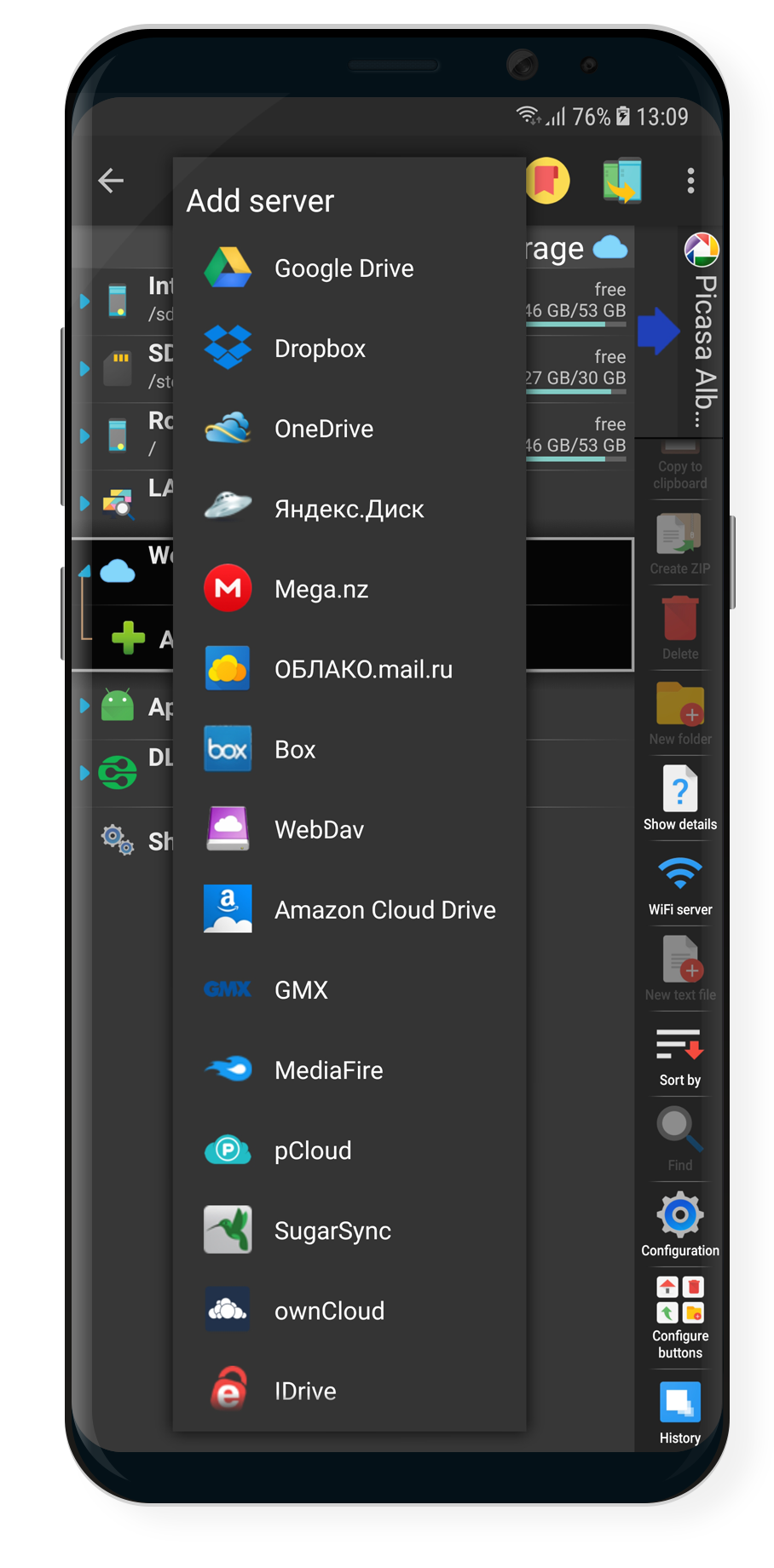This screenshot has width=774, height=1568.
Task: Go back with the top-left arrow
Action: tap(111, 181)
